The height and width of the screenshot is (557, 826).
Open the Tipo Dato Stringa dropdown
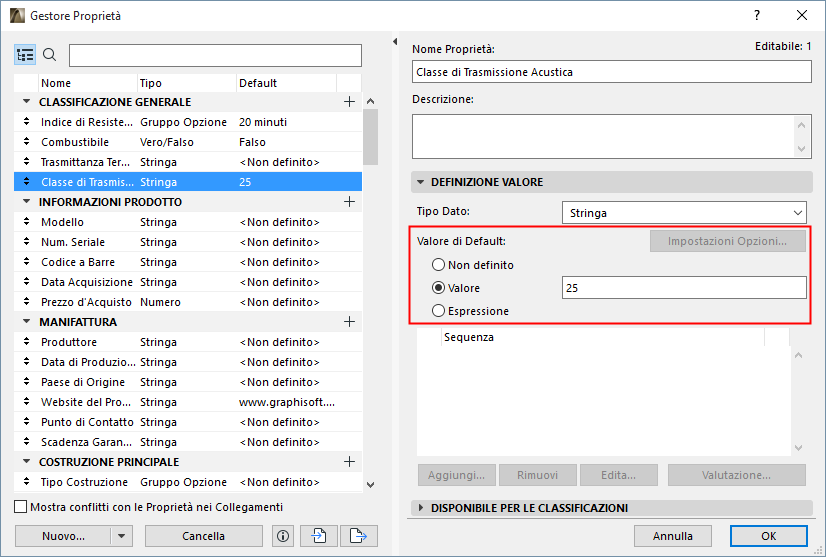coord(684,213)
